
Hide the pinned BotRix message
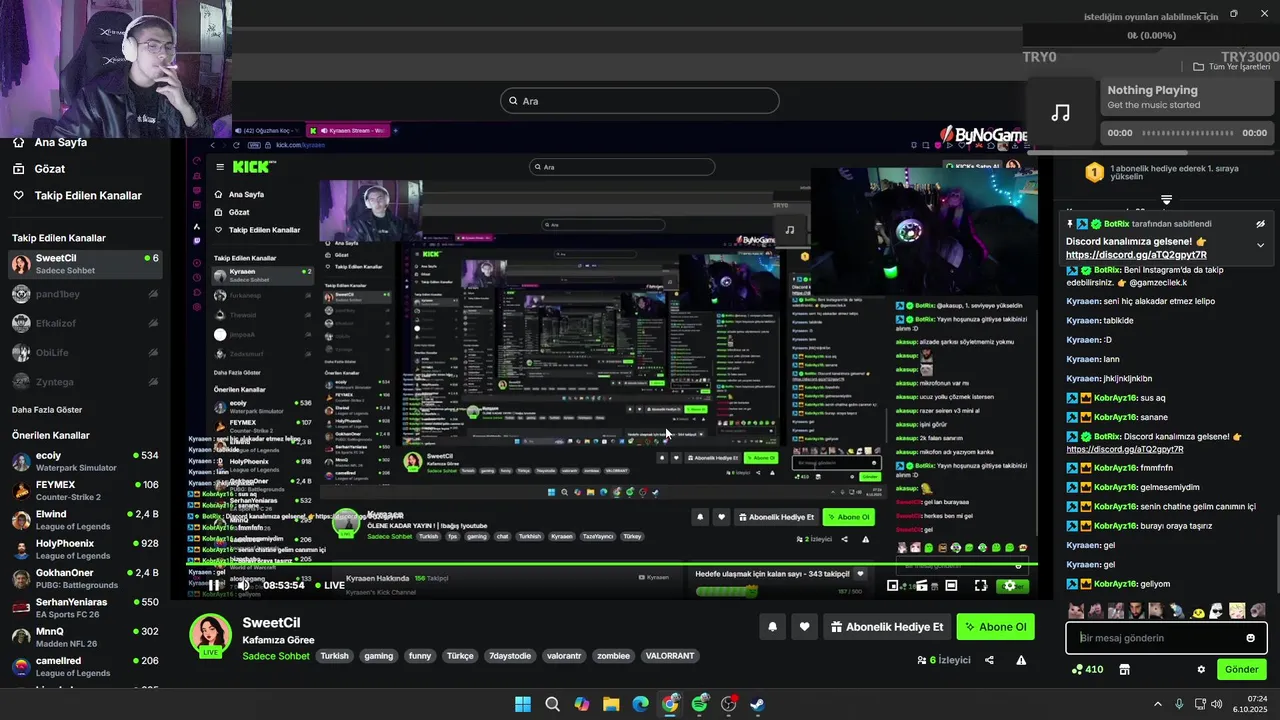(1260, 224)
